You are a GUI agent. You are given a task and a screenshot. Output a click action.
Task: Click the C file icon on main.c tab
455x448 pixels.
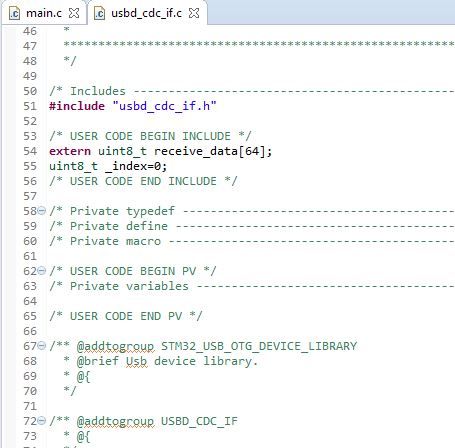pos(14,14)
